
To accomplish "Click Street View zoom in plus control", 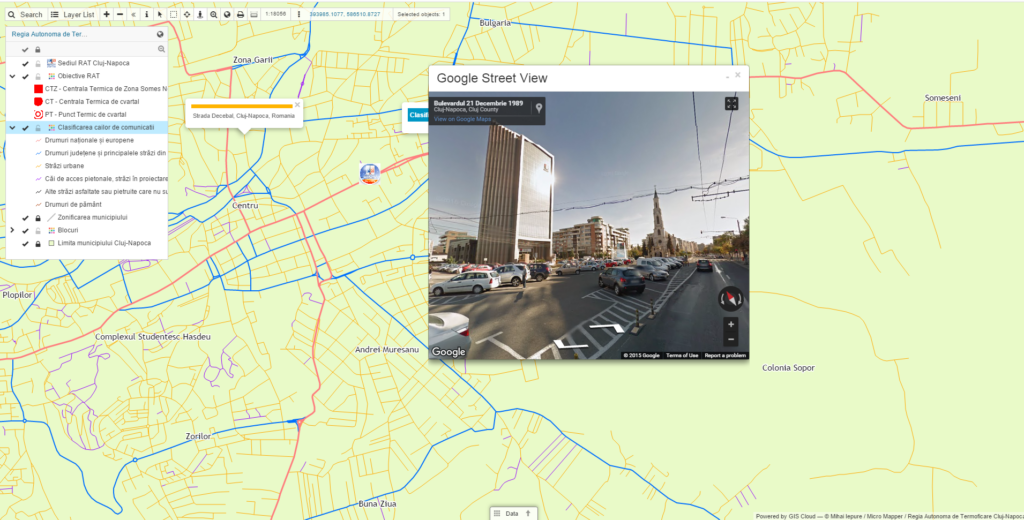I will point(731,325).
